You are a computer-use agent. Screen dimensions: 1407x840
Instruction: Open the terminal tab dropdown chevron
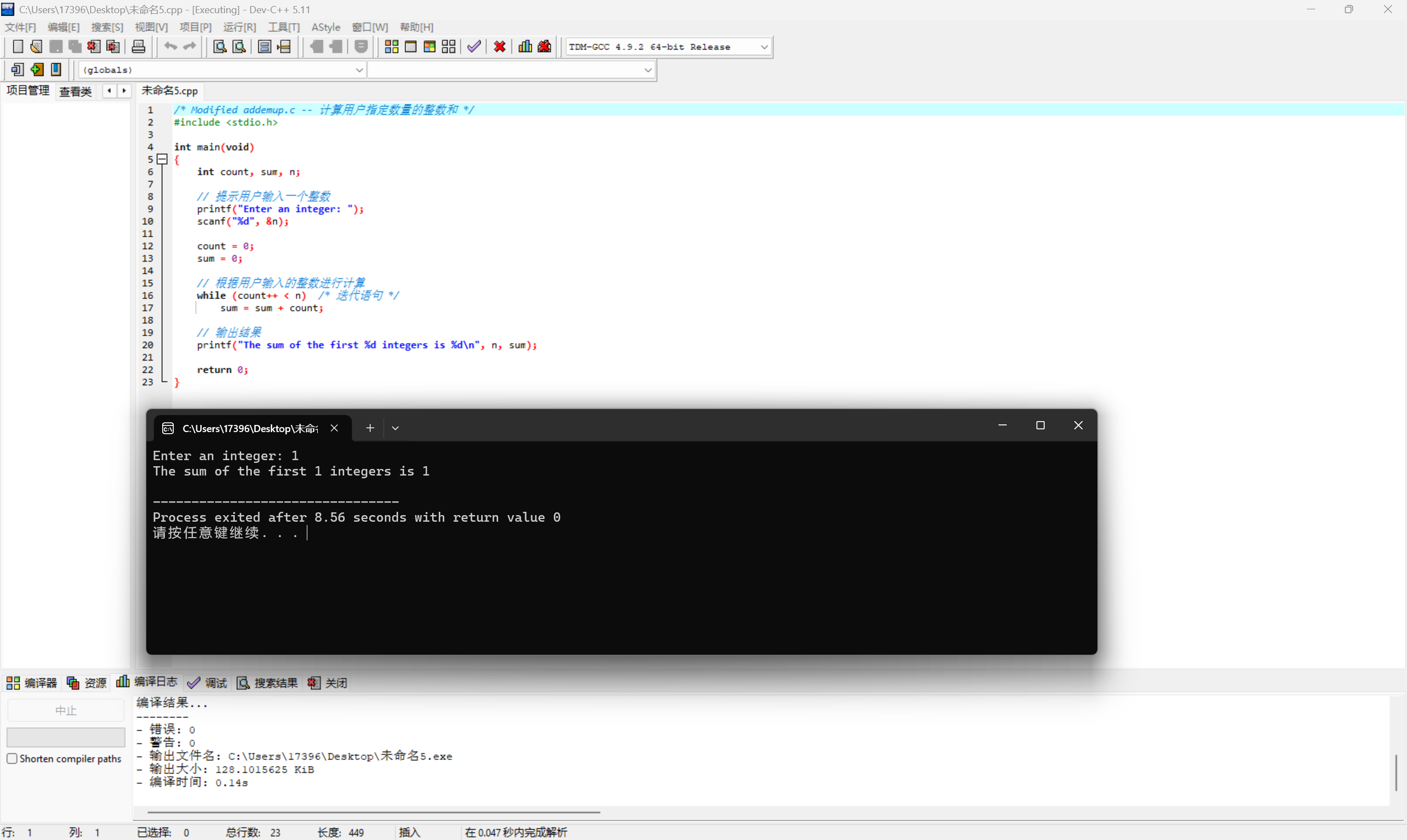coord(396,428)
